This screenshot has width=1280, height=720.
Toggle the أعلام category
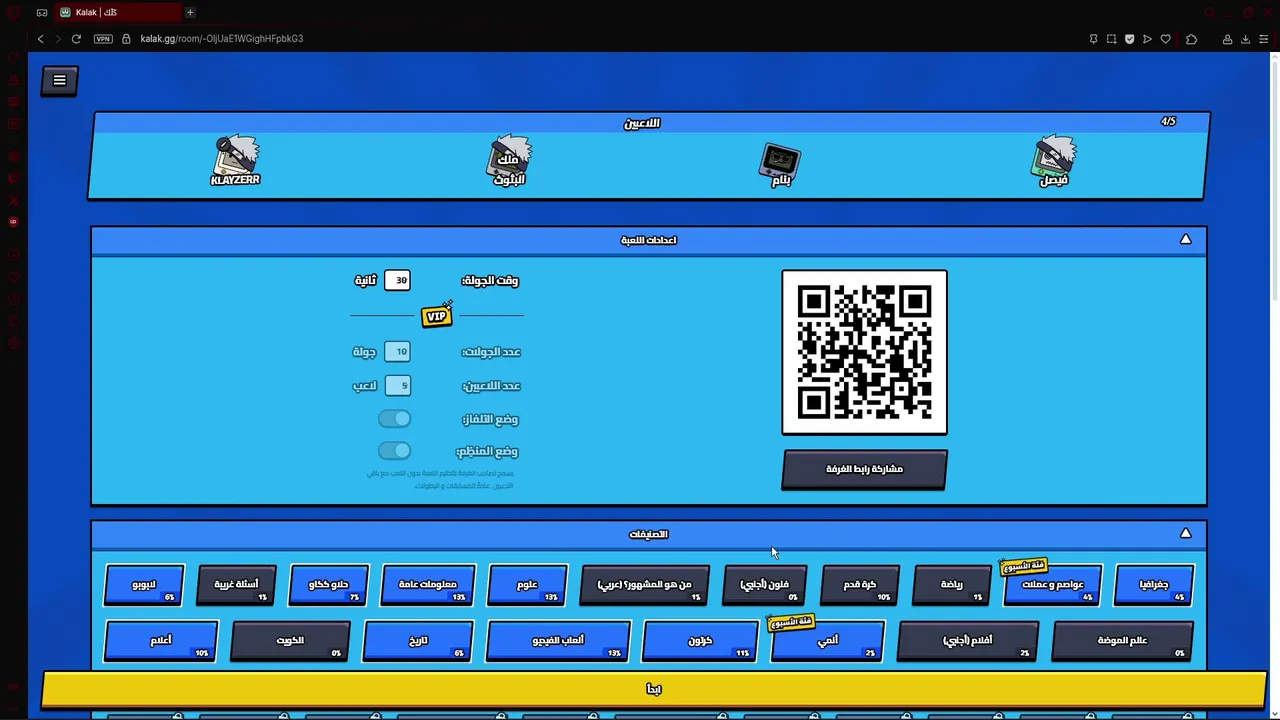(x=161, y=641)
